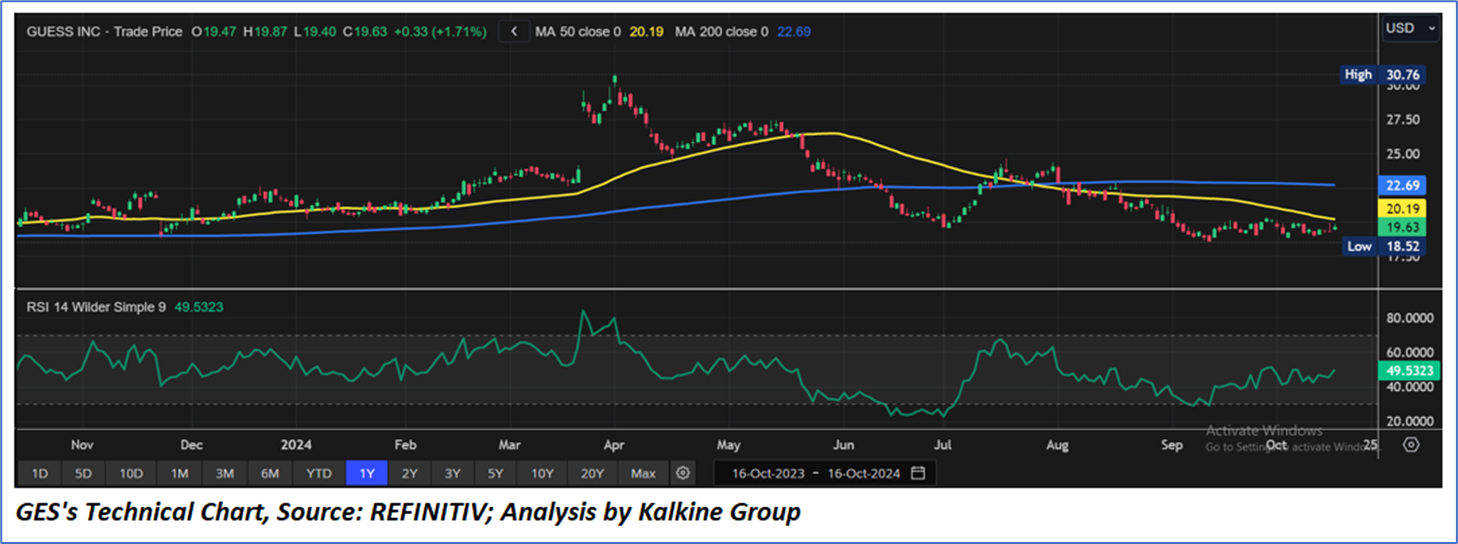Open the calendar icon in date range

coord(918,473)
